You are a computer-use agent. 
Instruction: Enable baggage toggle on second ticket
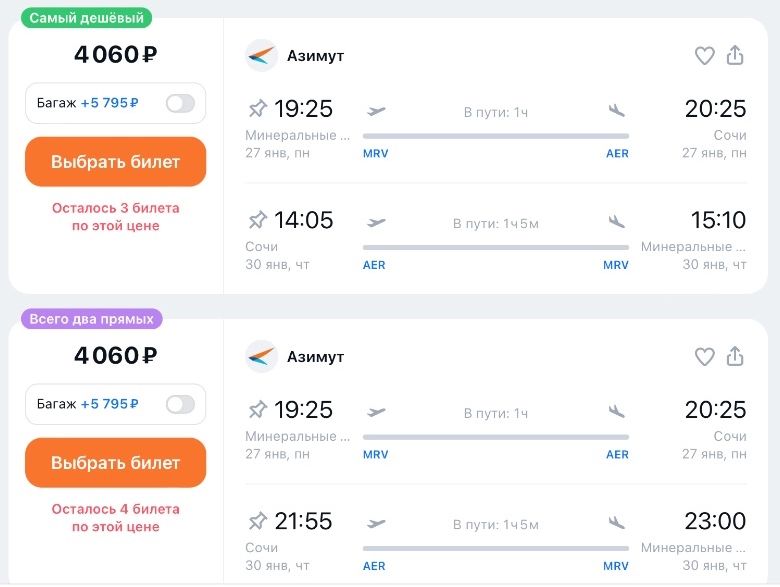coord(180,404)
